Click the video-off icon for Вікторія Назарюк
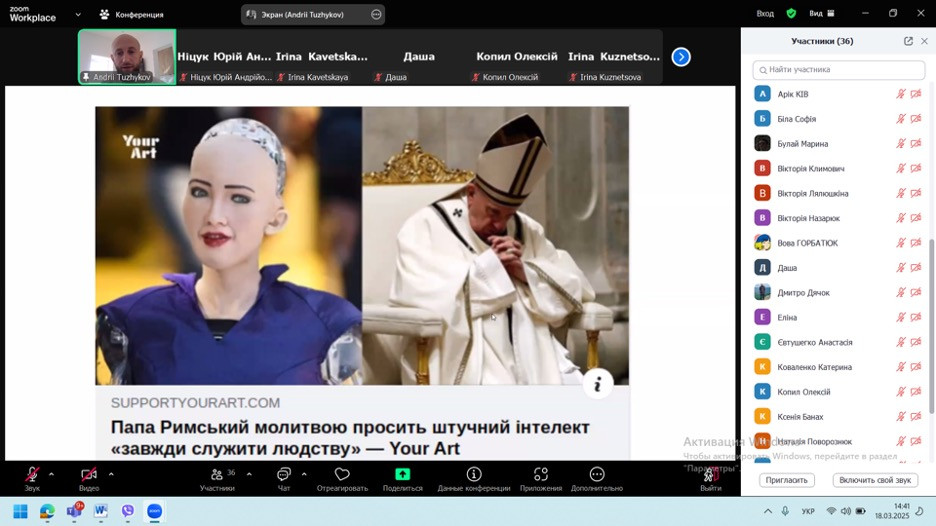 pyautogui.click(x=916, y=218)
